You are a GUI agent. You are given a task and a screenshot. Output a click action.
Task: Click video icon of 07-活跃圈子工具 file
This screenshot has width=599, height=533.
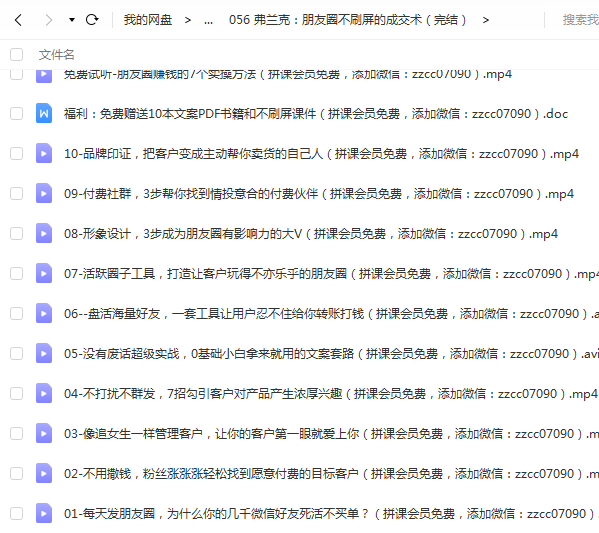pyautogui.click(x=44, y=274)
